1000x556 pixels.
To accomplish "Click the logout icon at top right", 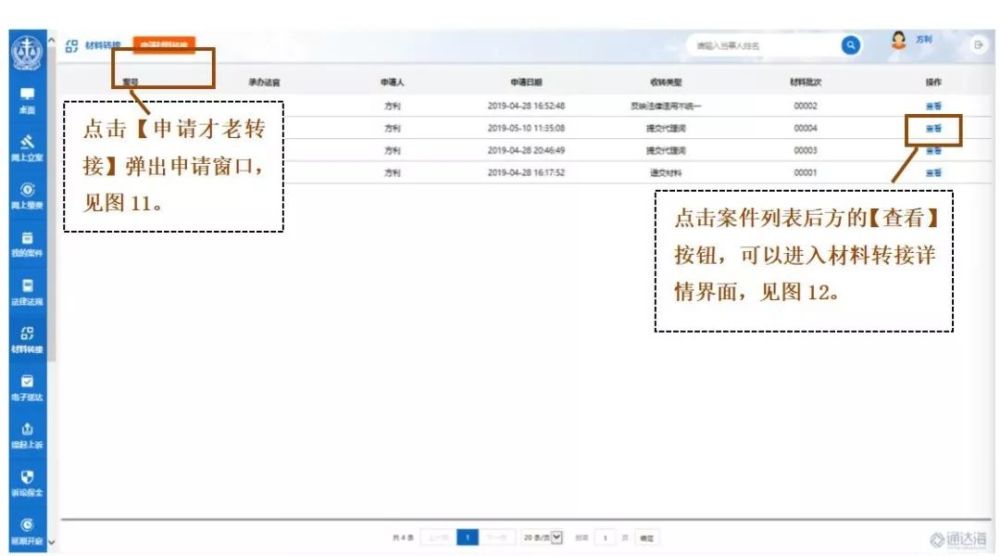I will (x=978, y=45).
